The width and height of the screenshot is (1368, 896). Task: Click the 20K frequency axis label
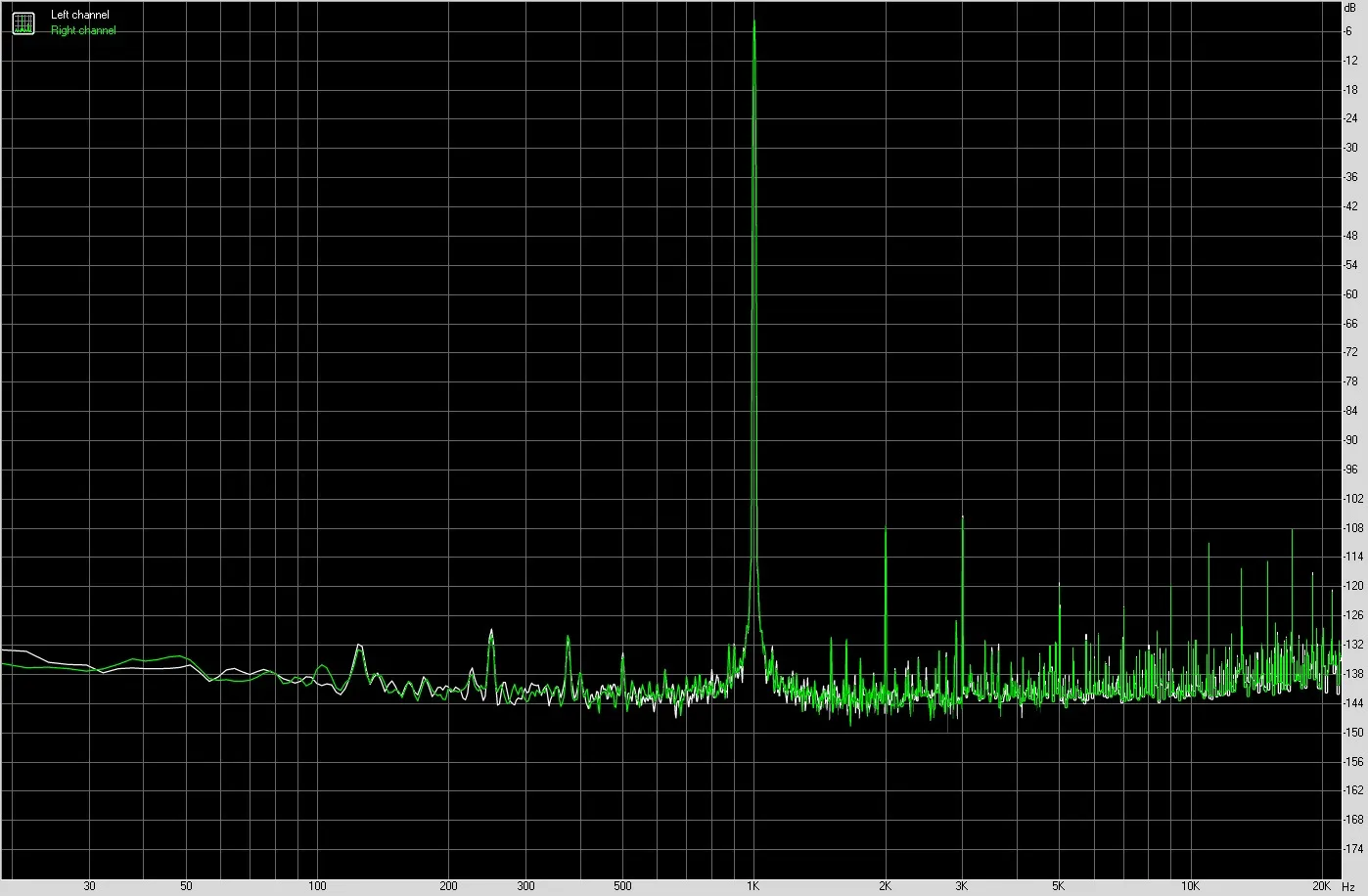(1321, 886)
